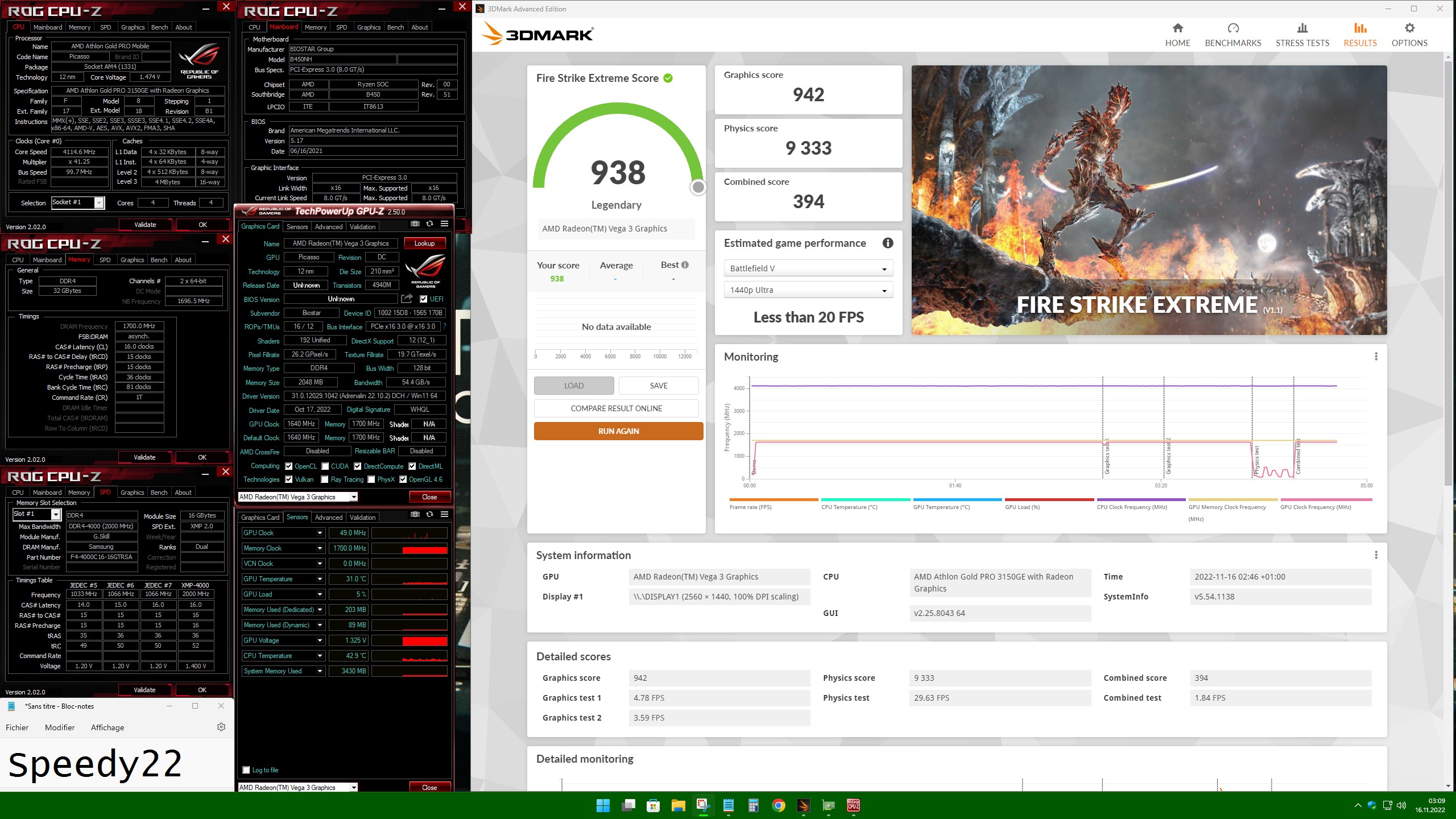The width and height of the screenshot is (1456, 819).
Task: Open Snipping Tool from taskbar
Action: pos(704,805)
